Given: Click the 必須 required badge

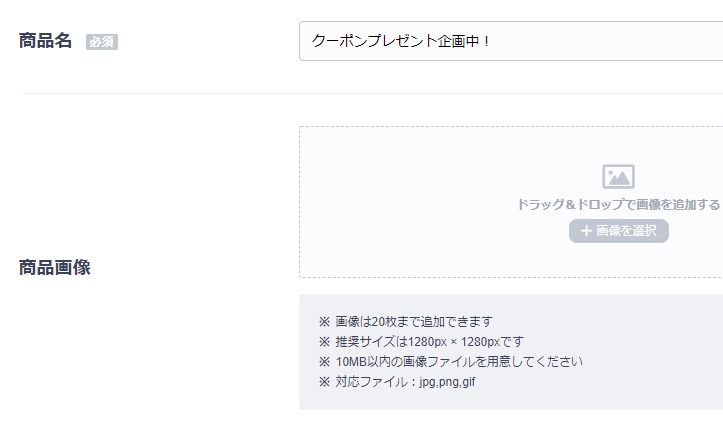Looking at the screenshot, I should click(102, 42).
